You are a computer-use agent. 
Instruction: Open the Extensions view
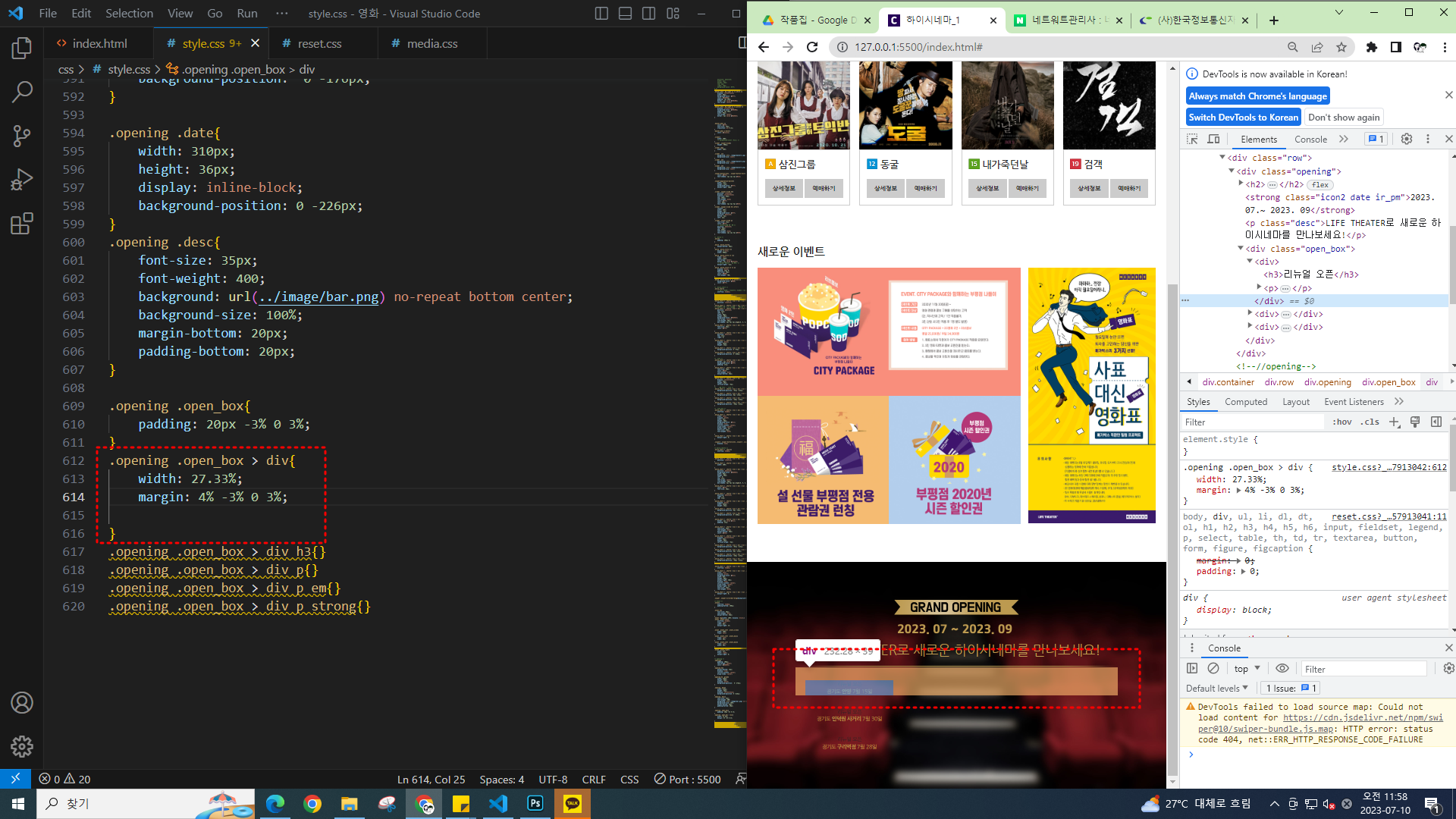coord(22,224)
